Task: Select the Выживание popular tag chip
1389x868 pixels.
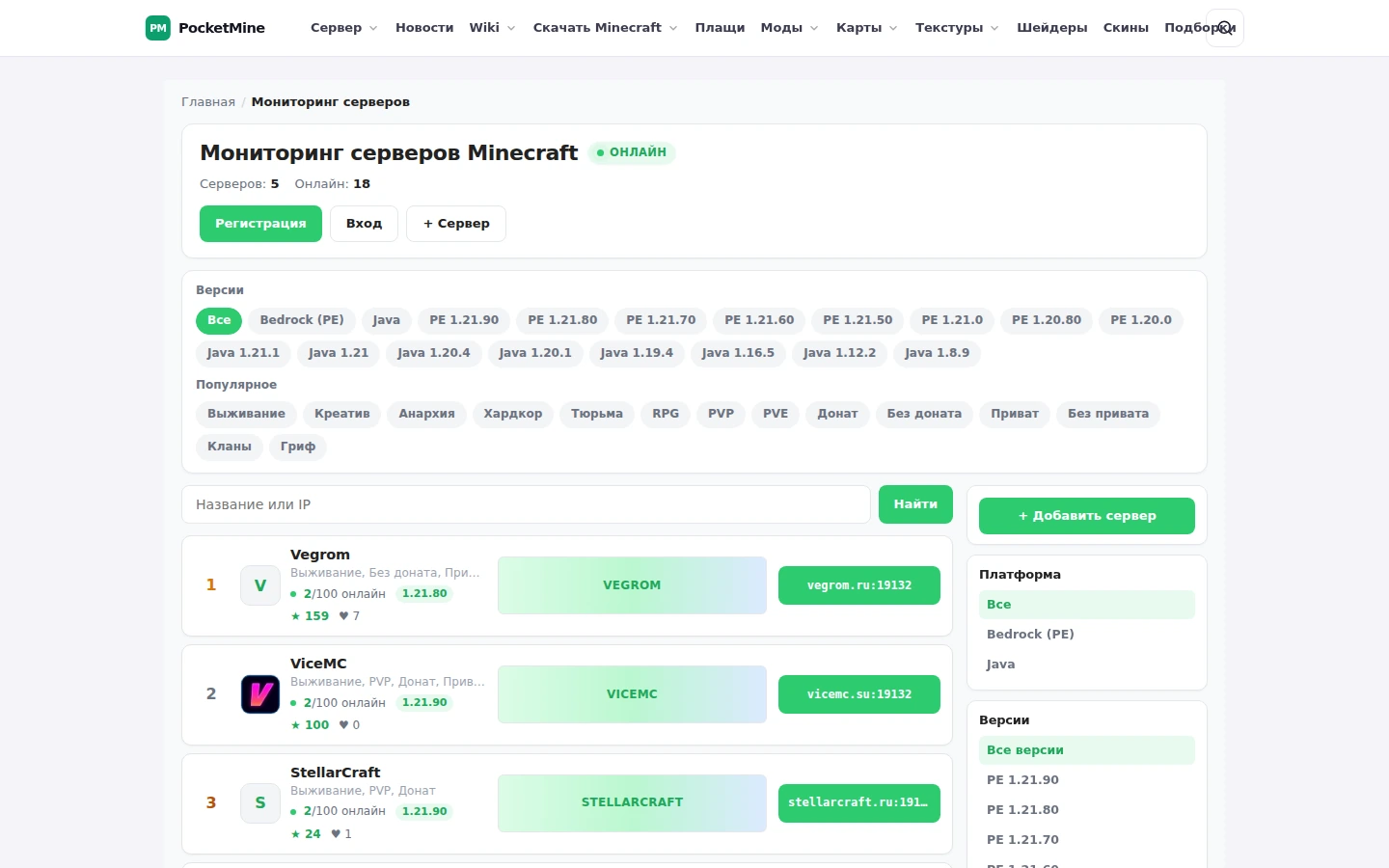Action: point(246,414)
